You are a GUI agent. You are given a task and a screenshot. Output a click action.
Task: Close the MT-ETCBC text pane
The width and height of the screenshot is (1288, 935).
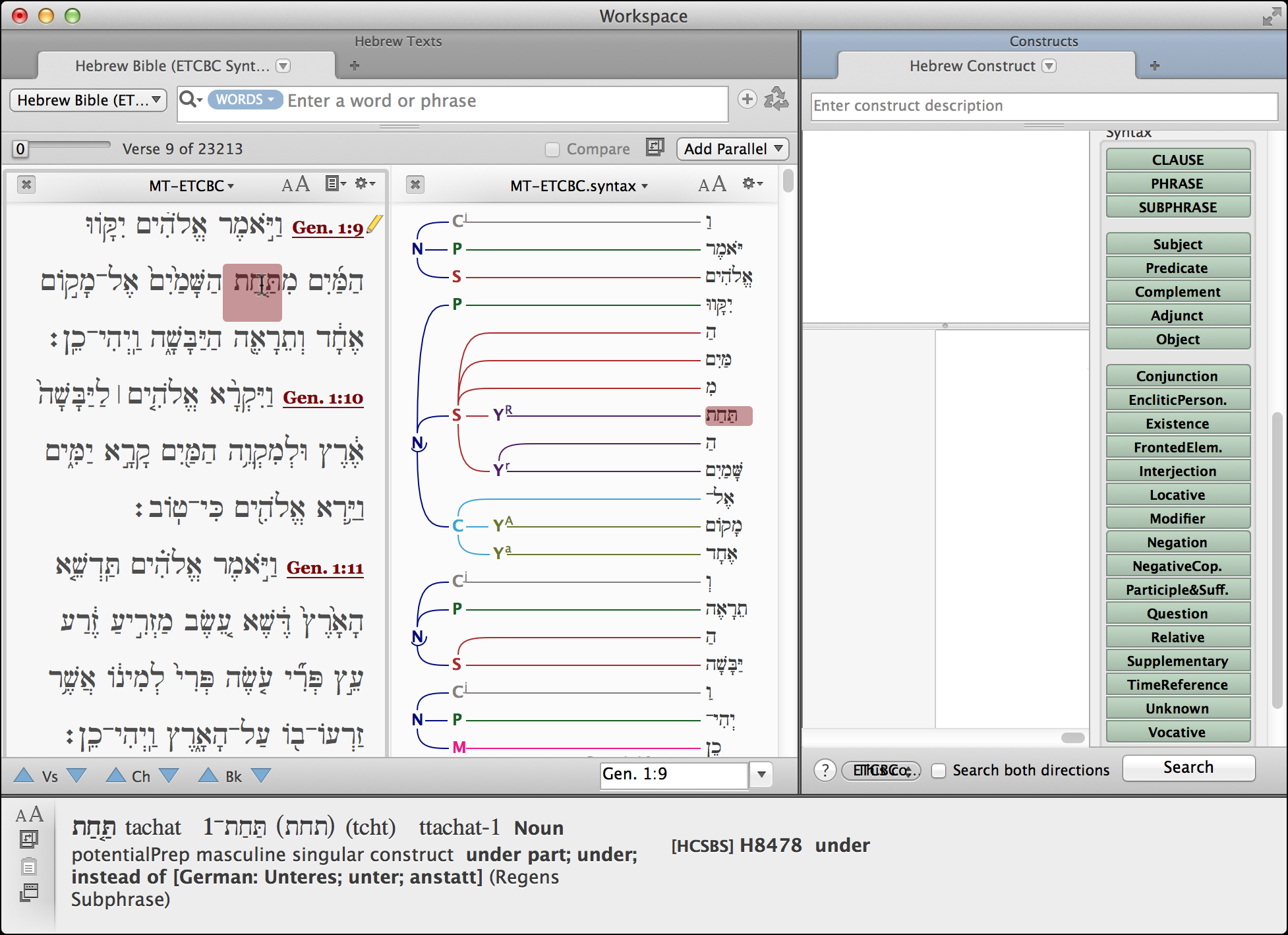(26, 185)
